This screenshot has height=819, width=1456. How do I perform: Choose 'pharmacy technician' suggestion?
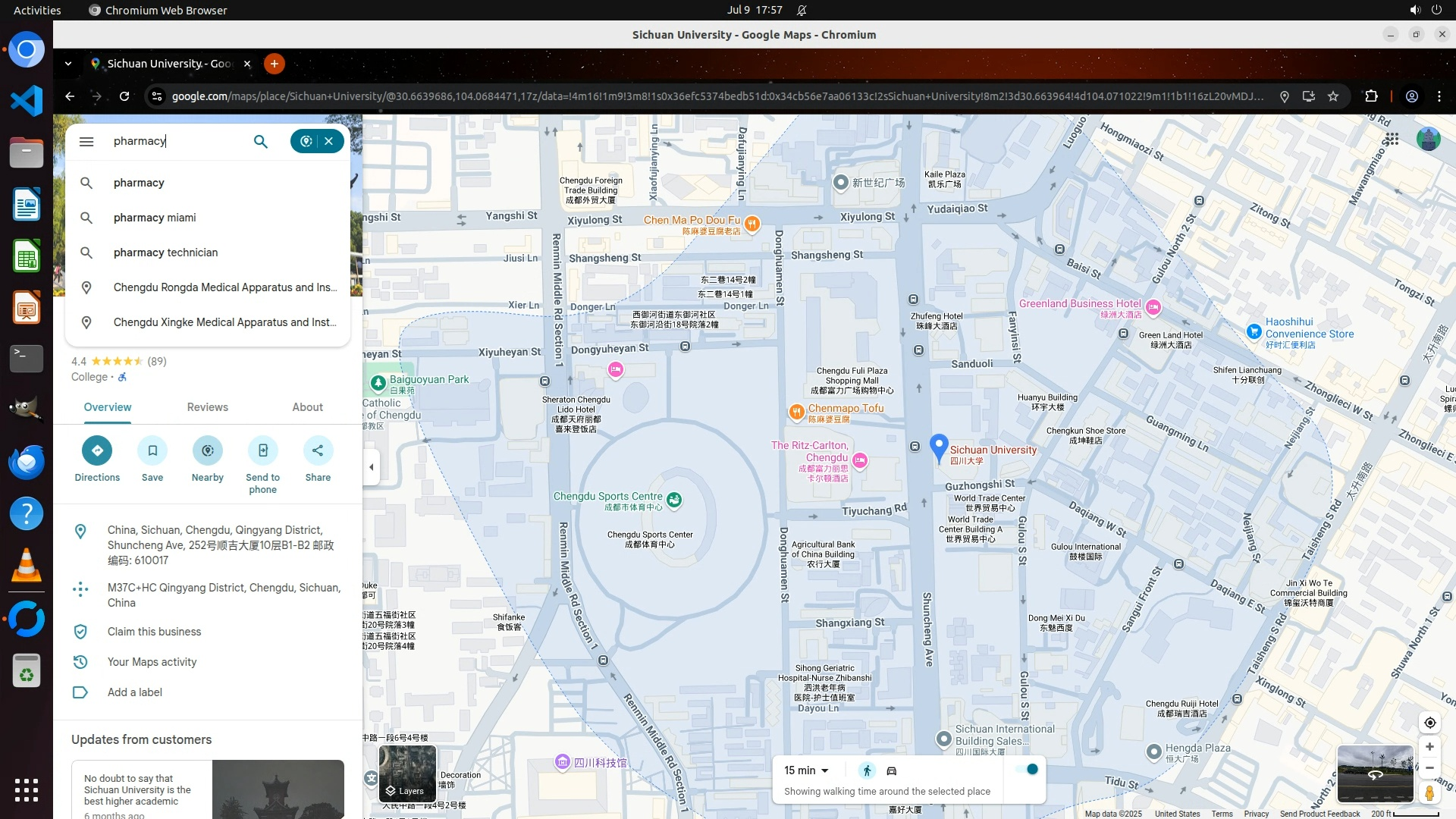tap(165, 253)
